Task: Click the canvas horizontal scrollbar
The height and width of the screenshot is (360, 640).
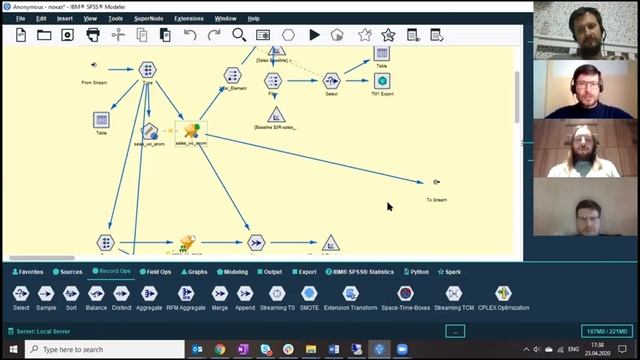Action: [x=42, y=258]
